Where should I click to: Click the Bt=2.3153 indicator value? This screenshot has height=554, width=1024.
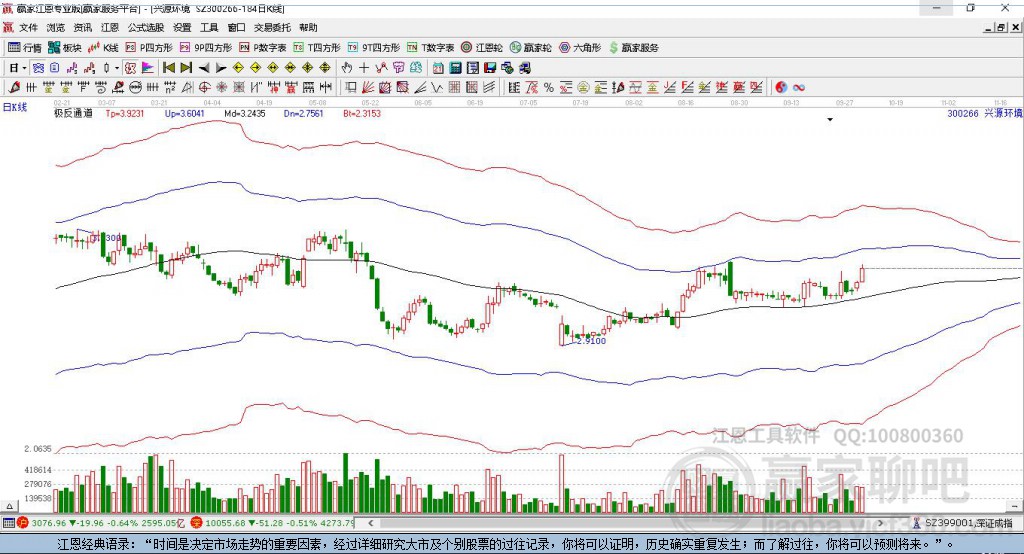click(x=362, y=113)
